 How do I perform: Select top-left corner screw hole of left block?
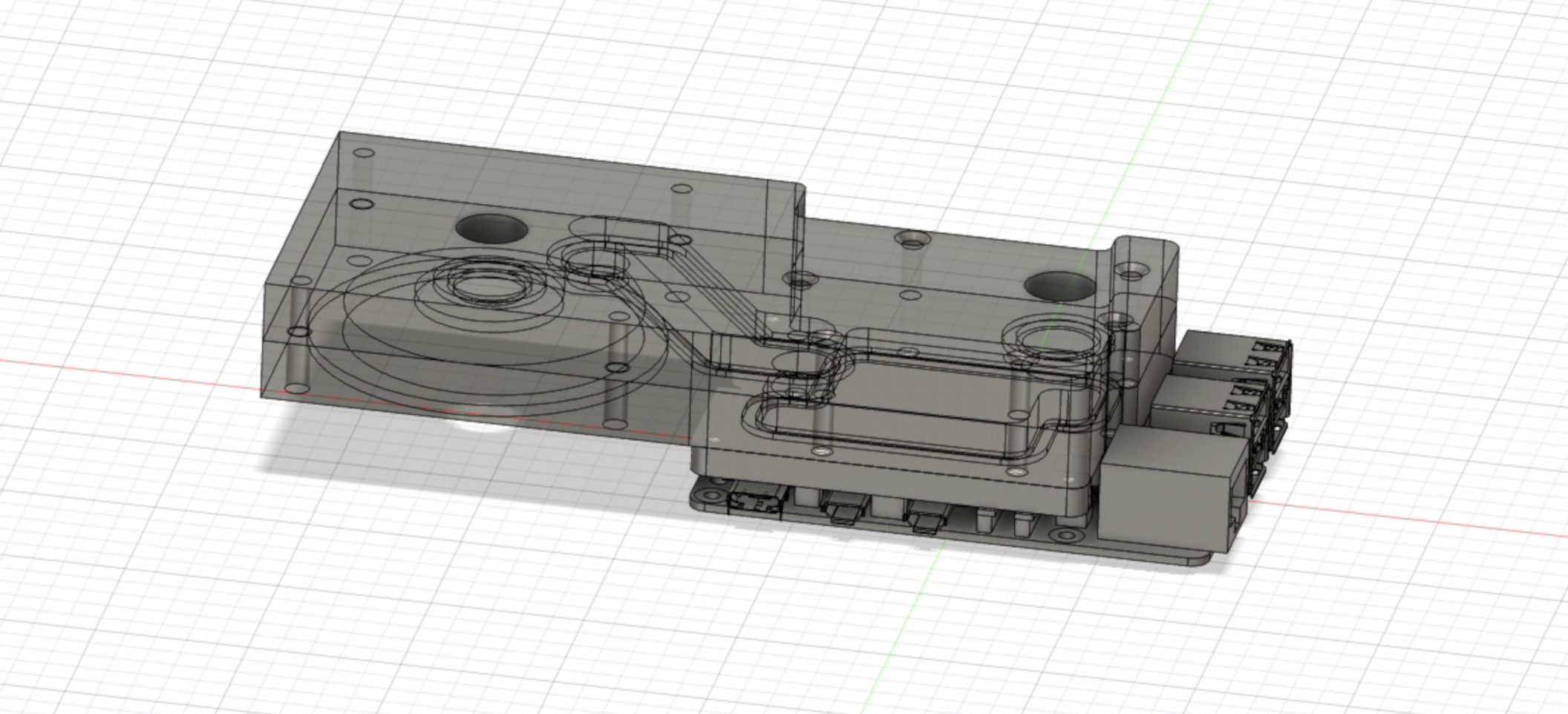click(364, 154)
